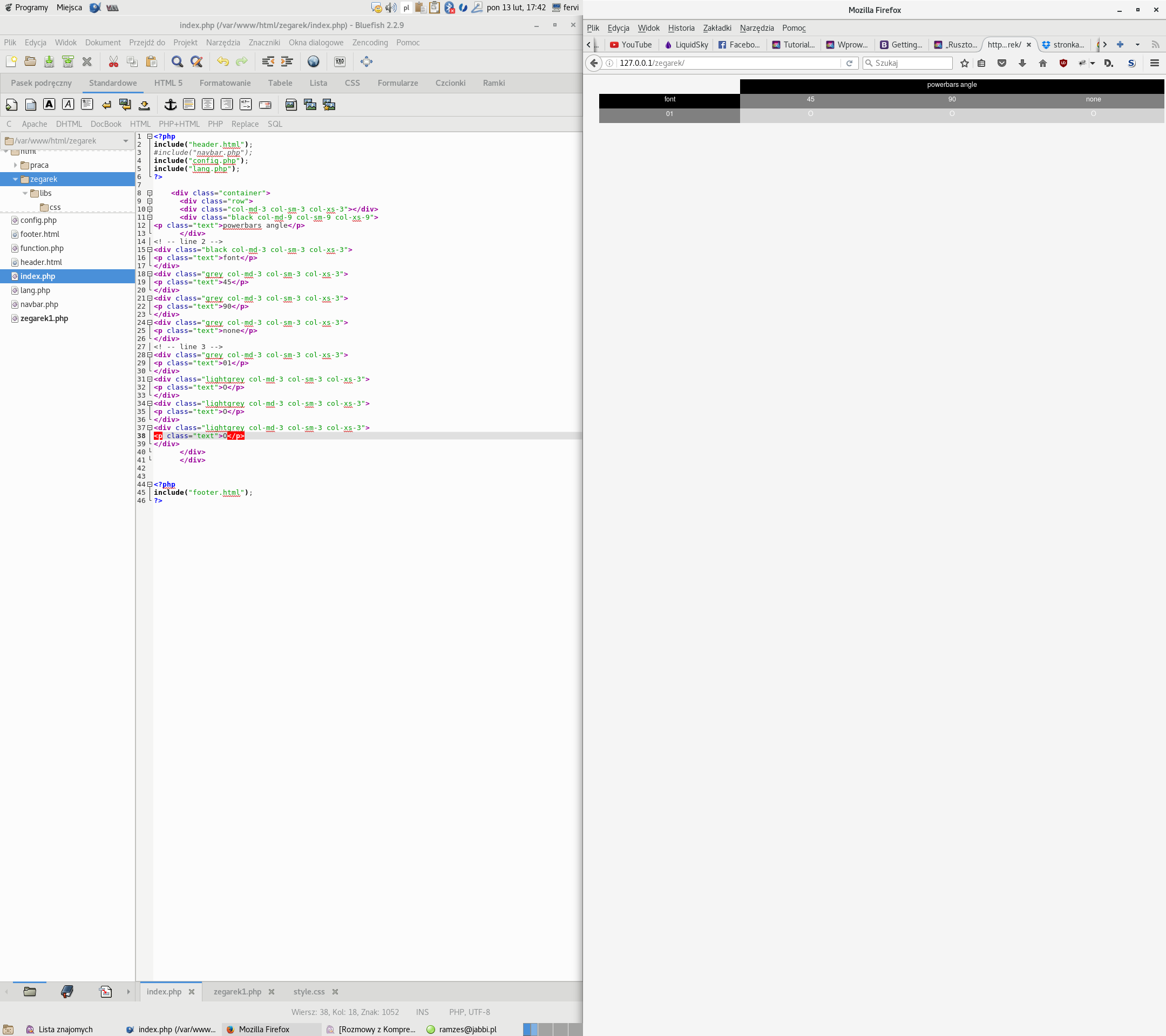Insert an anchor with the anchor icon
The height and width of the screenshot is (1036, 1166).
point(170,104)
